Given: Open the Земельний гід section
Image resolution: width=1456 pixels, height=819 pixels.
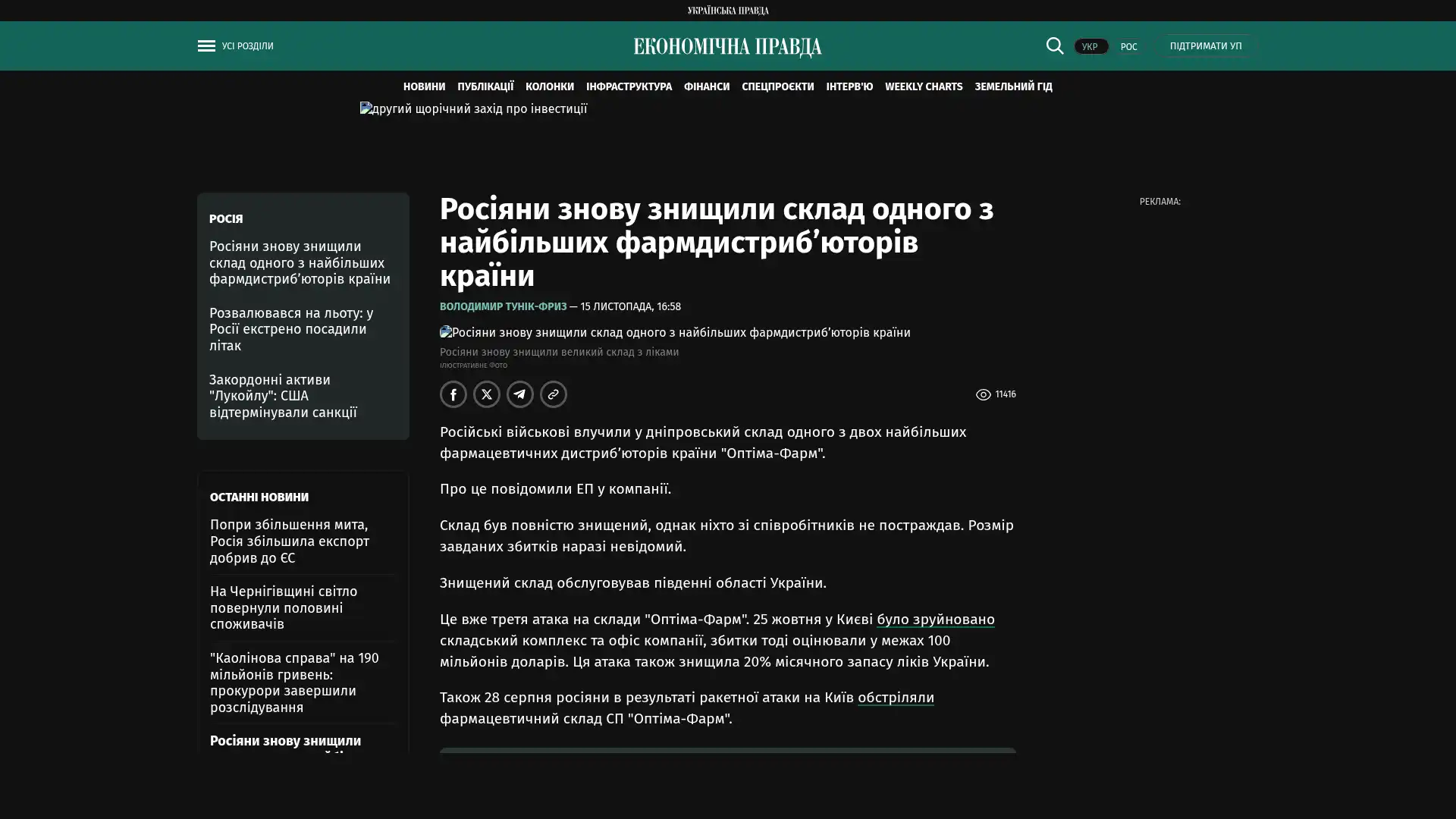Looking at the screenshot, I should 1013,86.
